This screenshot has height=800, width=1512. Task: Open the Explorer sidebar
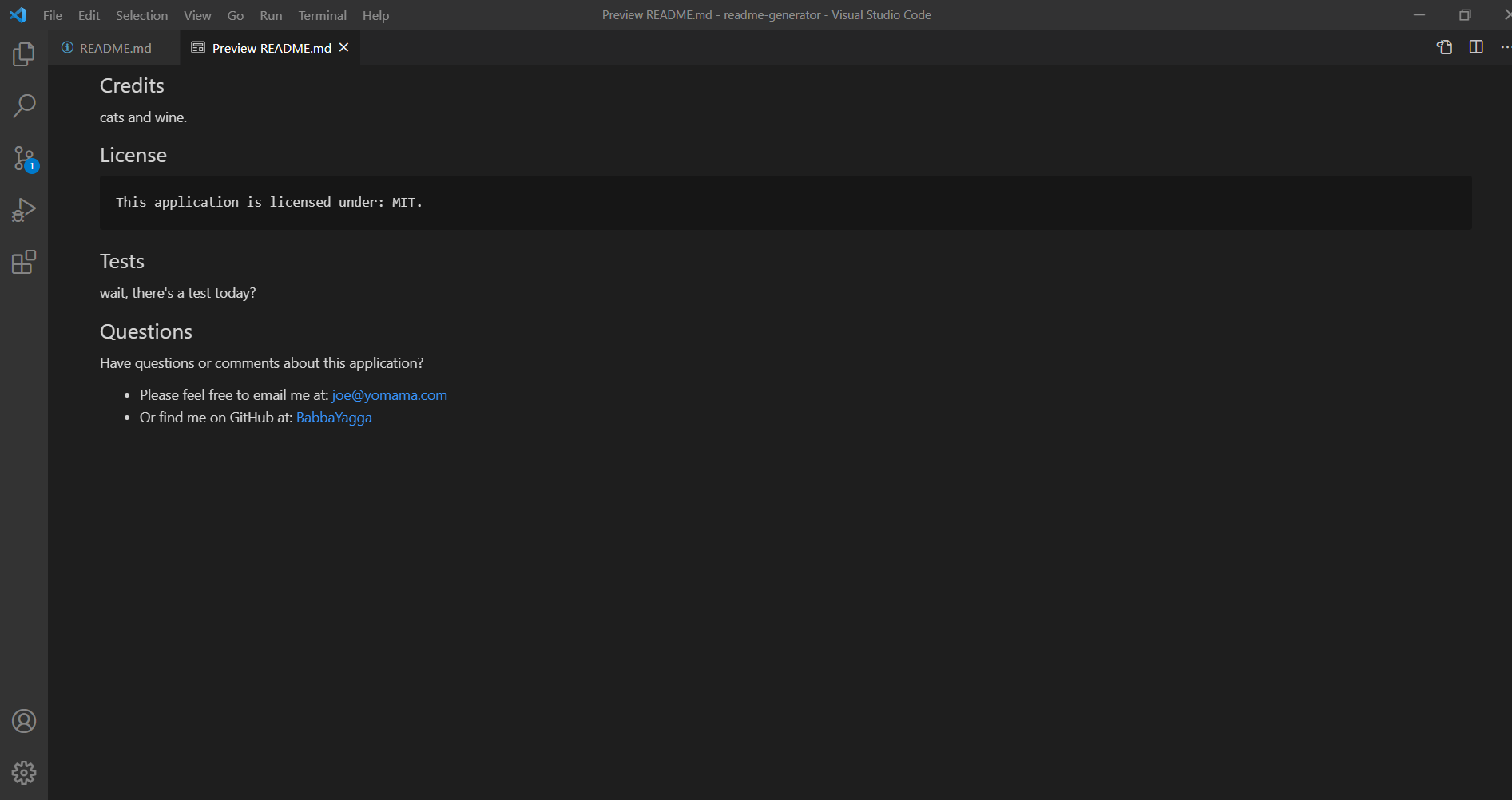(24, 53)
